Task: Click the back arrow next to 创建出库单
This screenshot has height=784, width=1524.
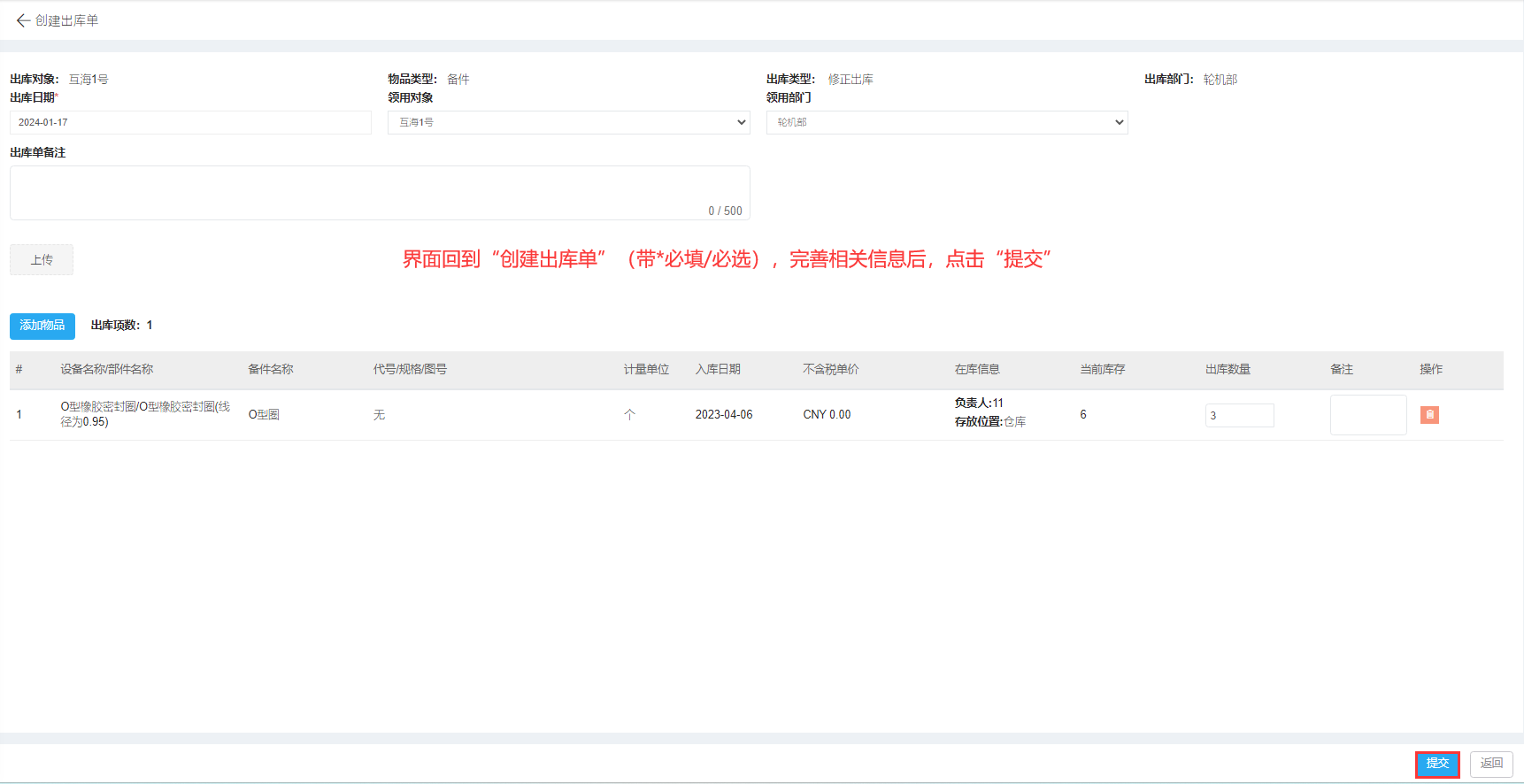Action: tap(23, 20)
